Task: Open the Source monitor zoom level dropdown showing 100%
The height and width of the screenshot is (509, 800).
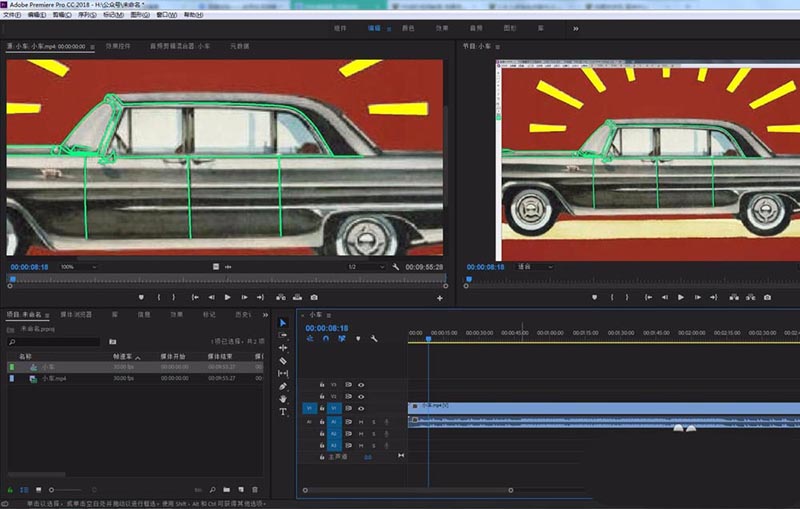Action: click(79, 267)
